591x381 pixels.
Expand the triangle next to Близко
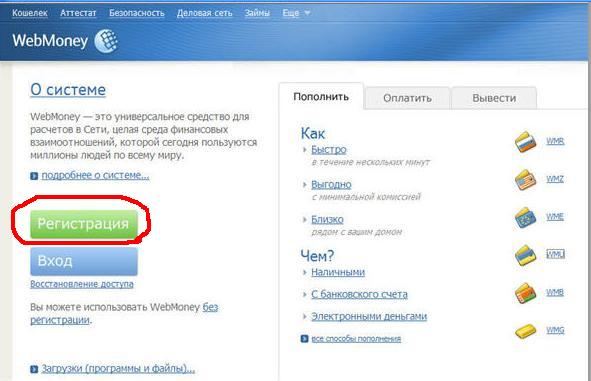[x=305, y=219]
